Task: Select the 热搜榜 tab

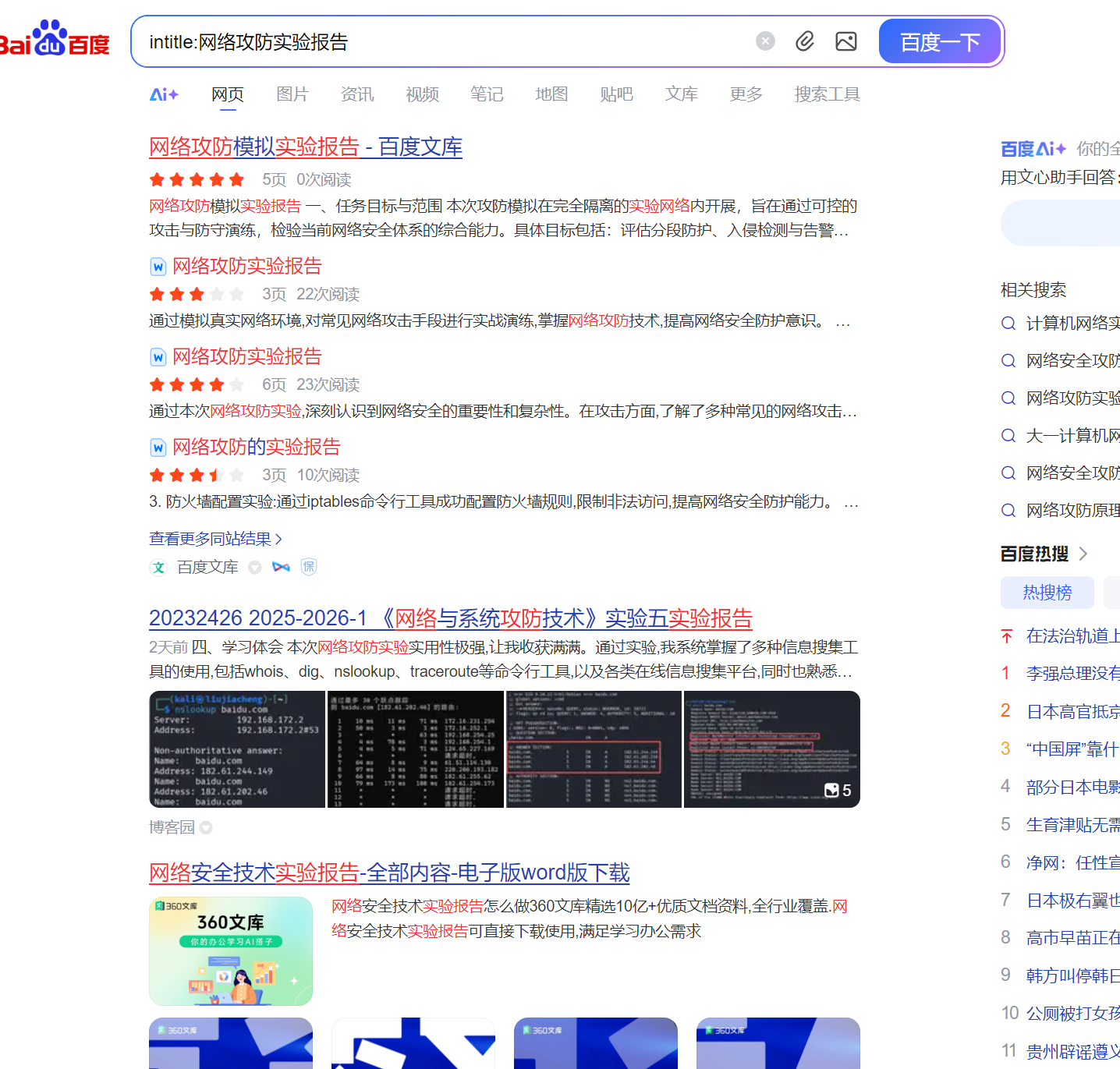Action: [x=1047, y=593]
